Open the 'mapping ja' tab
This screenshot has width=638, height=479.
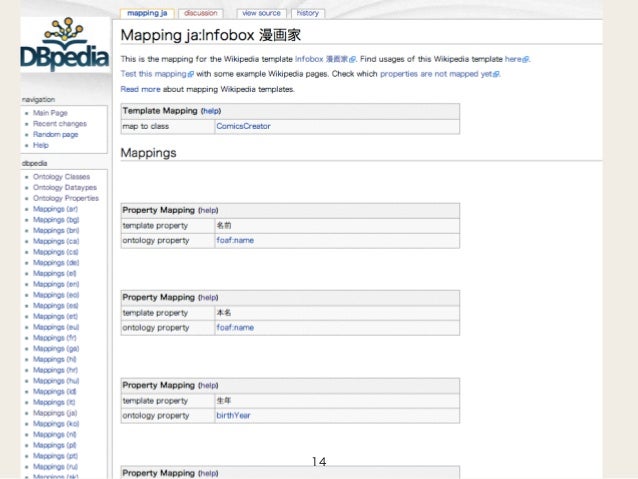(147, 13)
